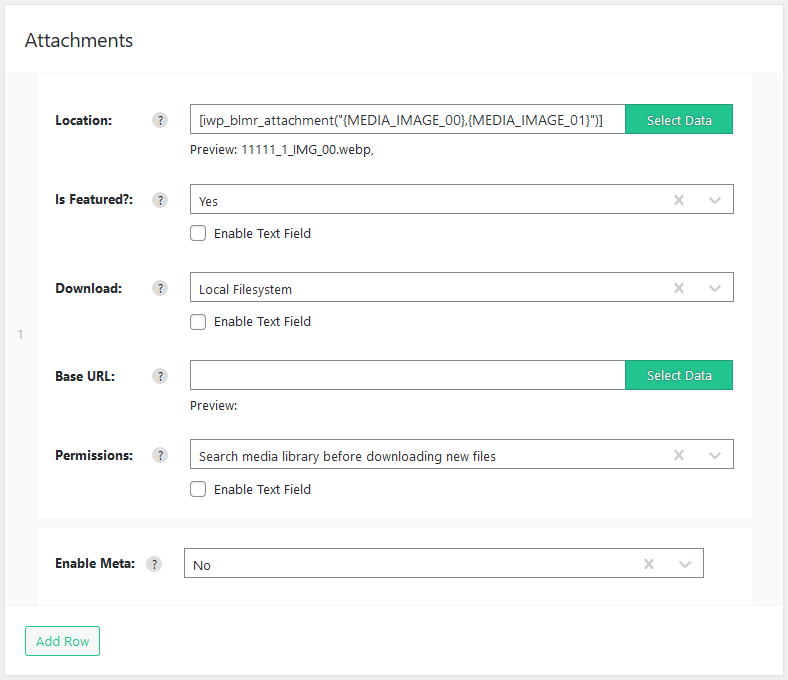
Task: Clear the Enable Meta 'No' value
Action: click(x=649, y=564)
